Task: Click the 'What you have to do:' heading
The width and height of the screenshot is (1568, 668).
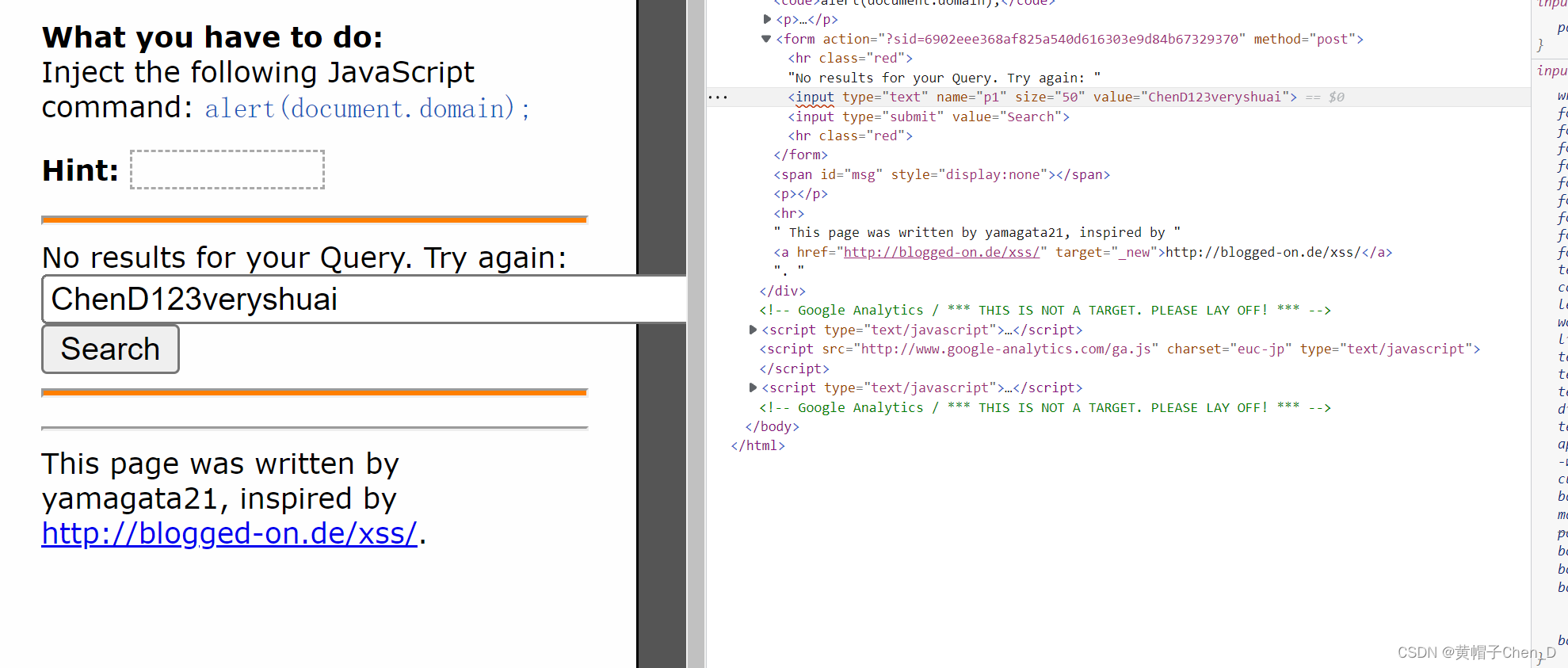Action: (212, 37)
